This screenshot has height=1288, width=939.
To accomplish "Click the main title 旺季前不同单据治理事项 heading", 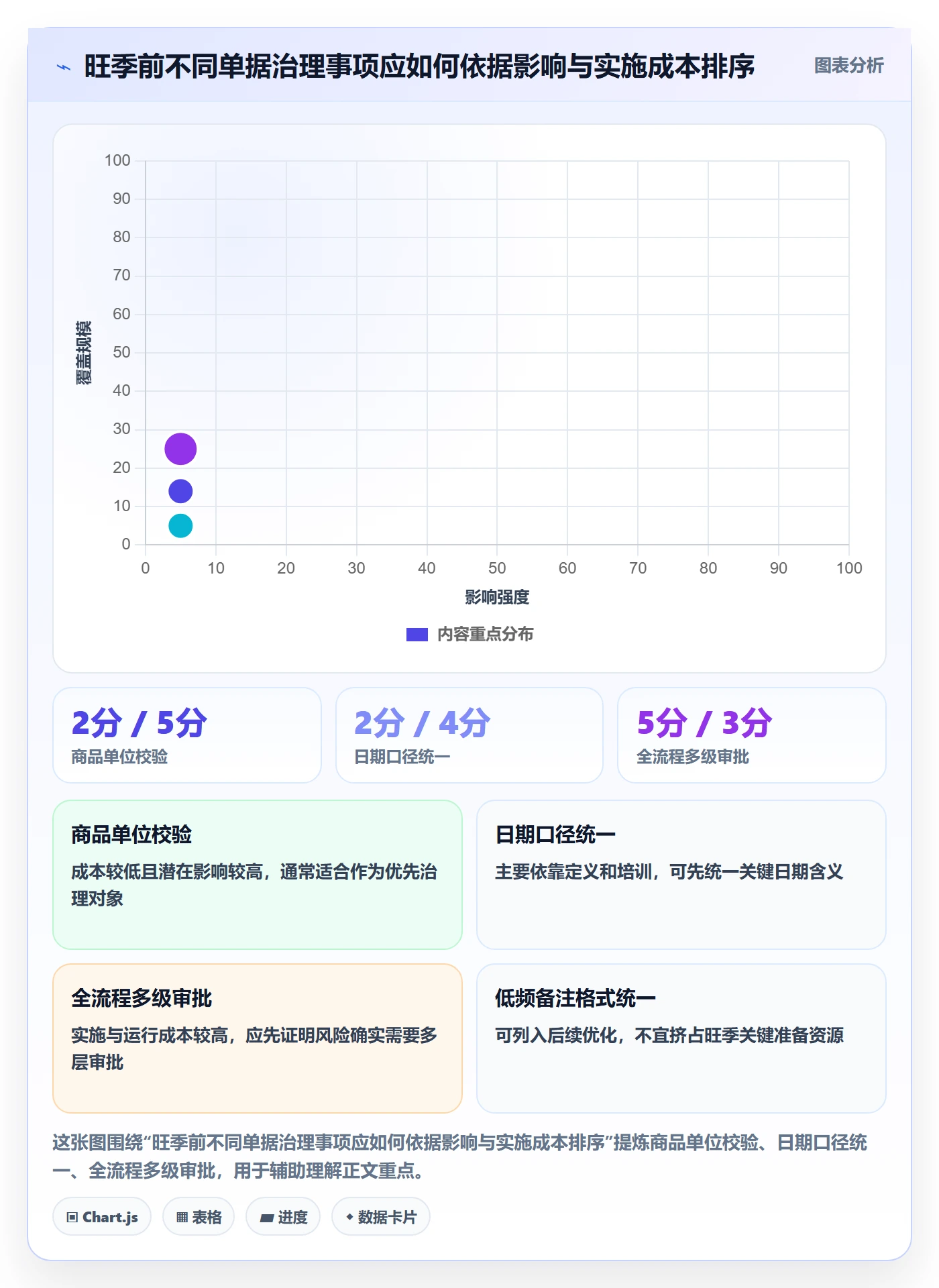I will 419,66.
